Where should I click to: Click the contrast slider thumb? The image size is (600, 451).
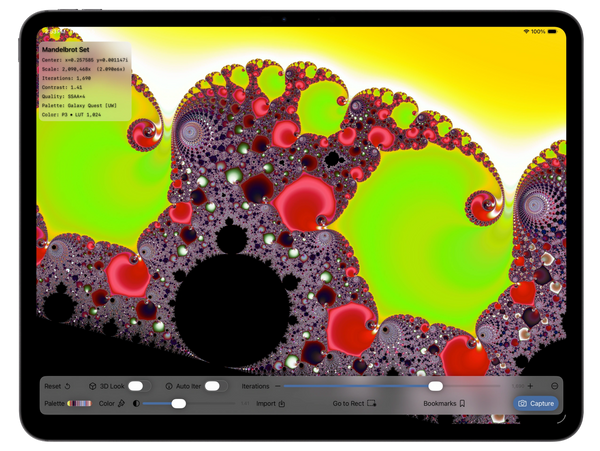[178, 404]
